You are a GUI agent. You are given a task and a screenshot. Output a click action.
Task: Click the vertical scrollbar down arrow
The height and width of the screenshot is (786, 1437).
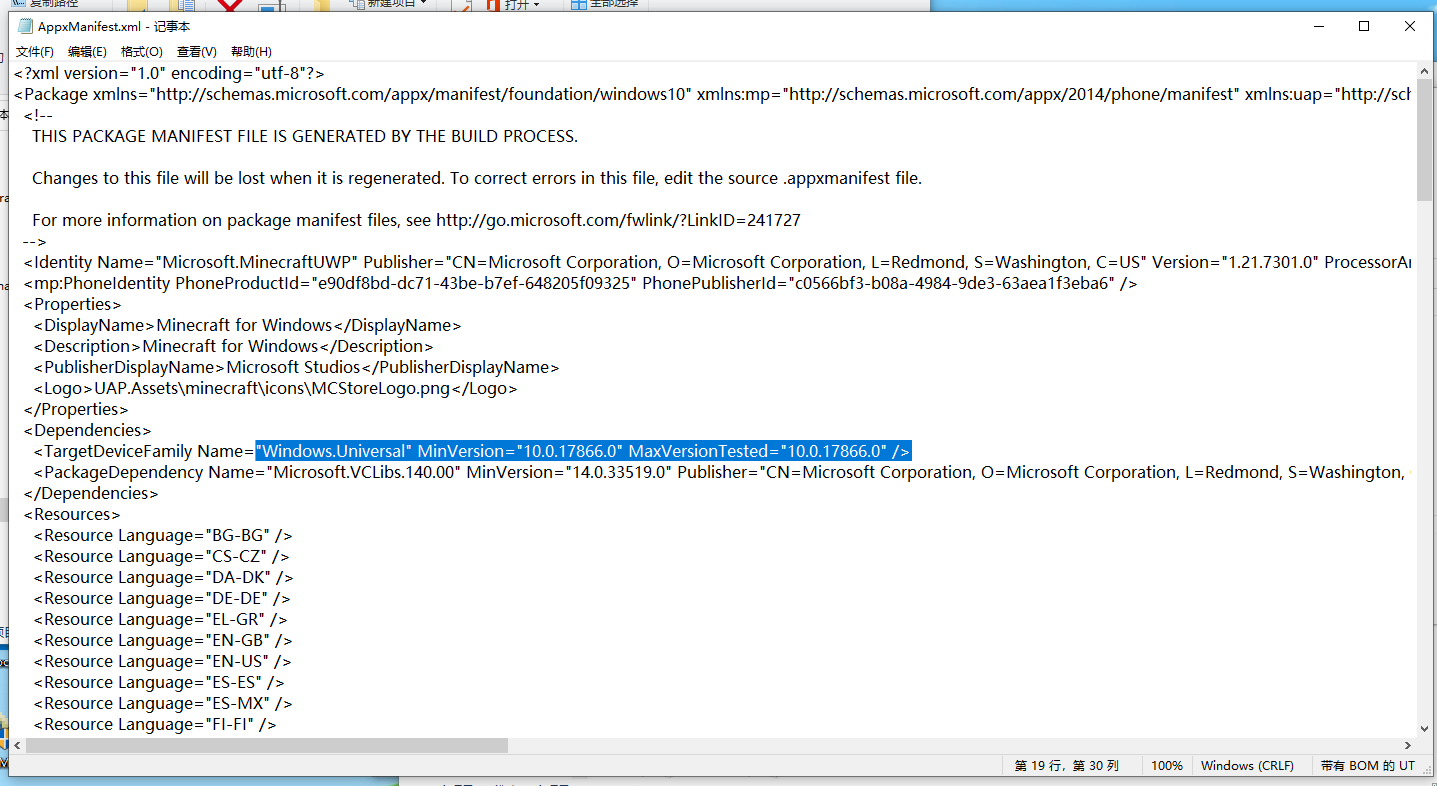(1424, 729)
